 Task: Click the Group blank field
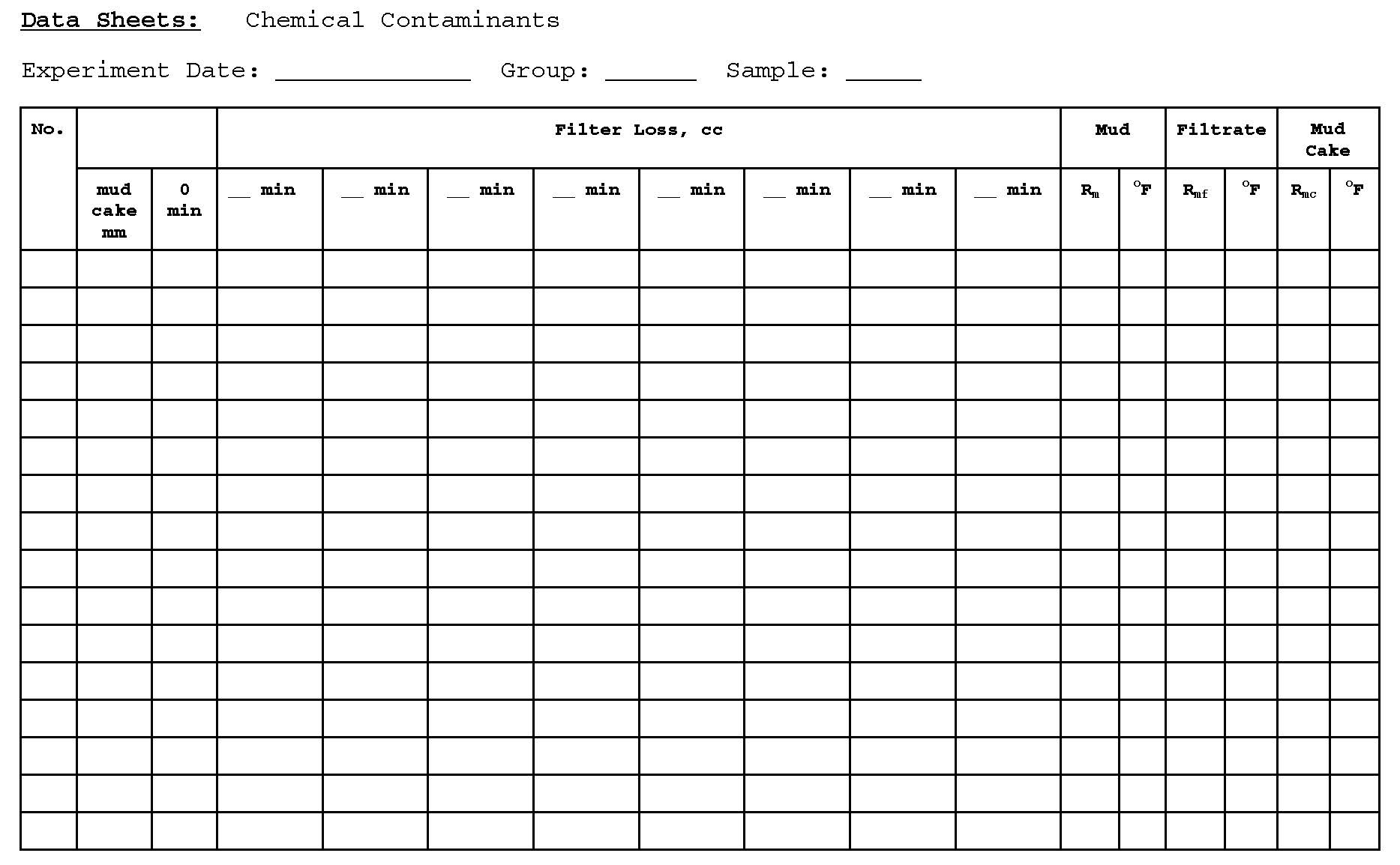coord(650,73)
